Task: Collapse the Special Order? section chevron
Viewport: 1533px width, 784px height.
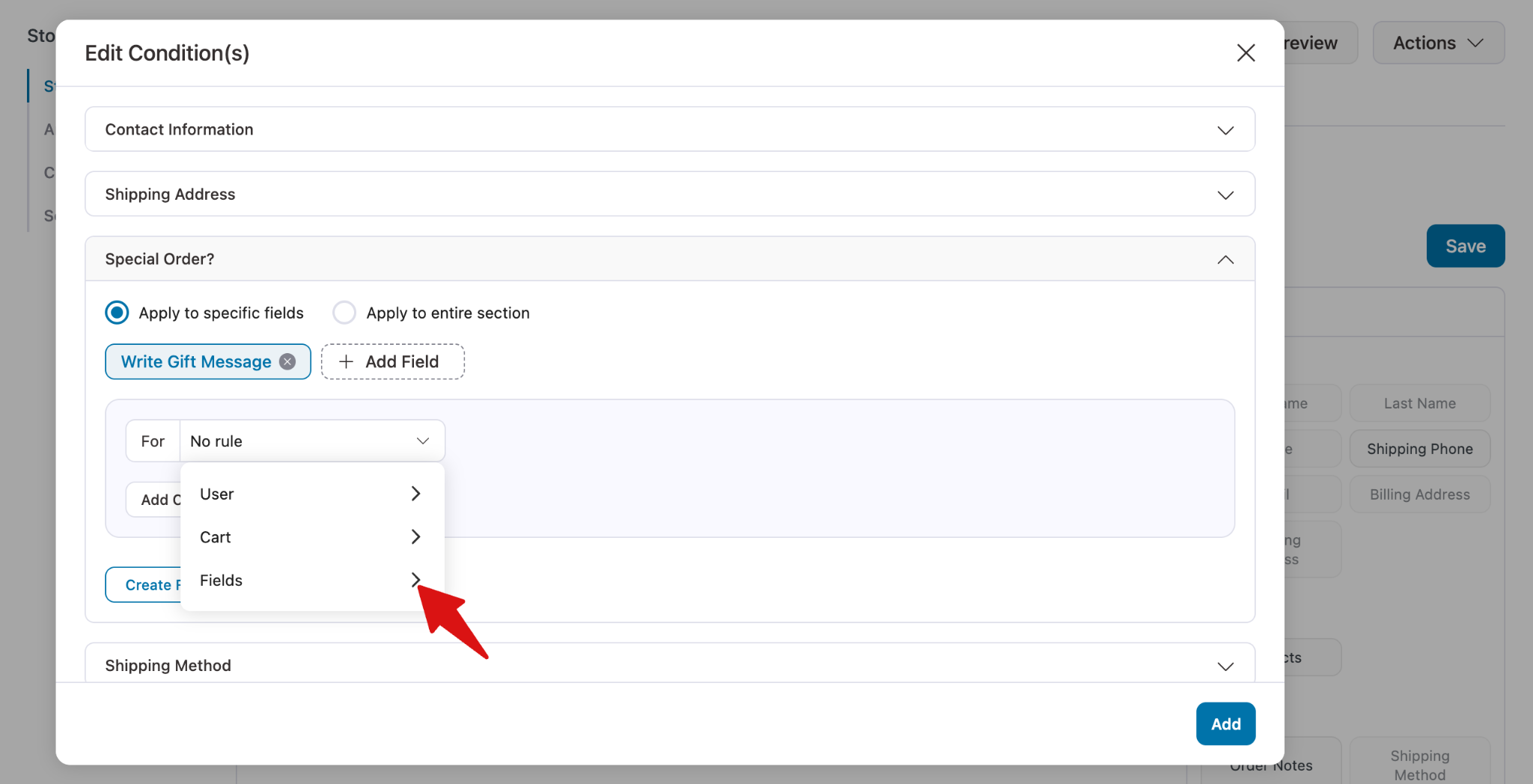Action: (1225, 260)
